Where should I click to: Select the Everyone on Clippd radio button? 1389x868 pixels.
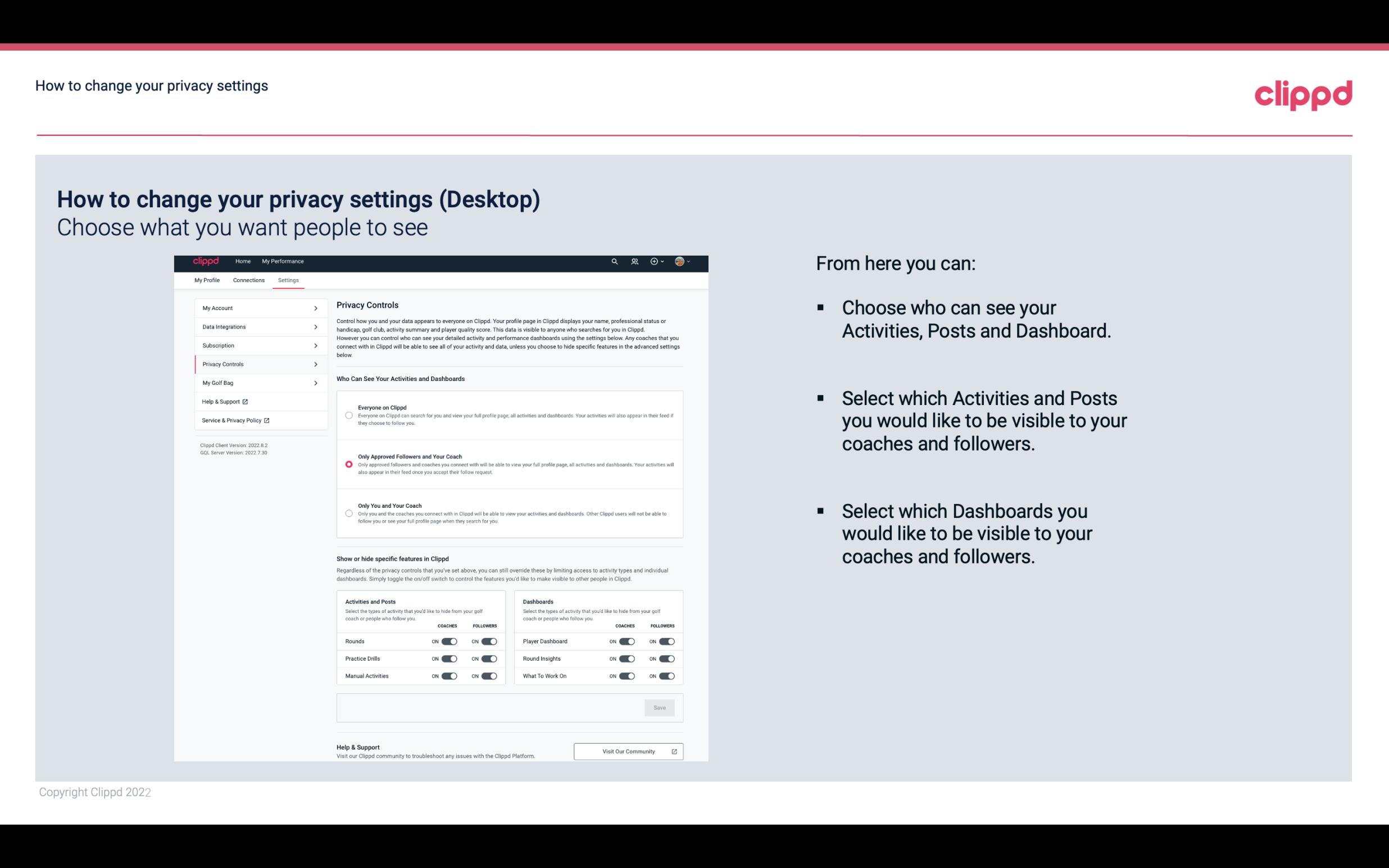(349, 415)
